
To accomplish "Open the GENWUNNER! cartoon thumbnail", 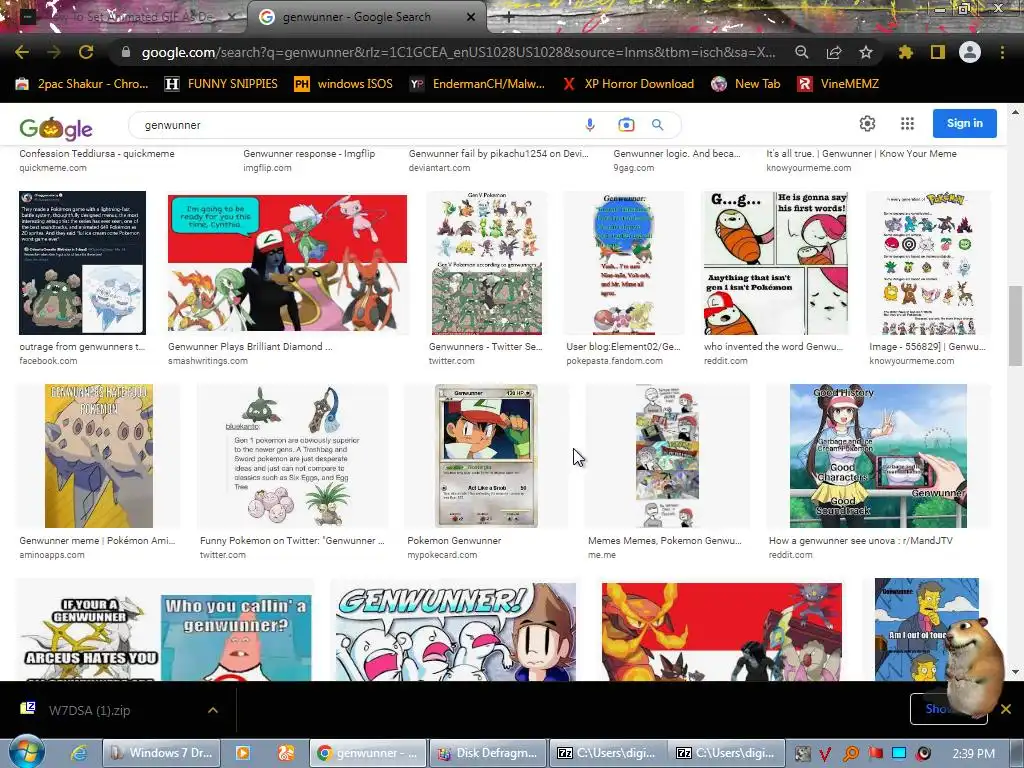I will click(x=455, y=631).
